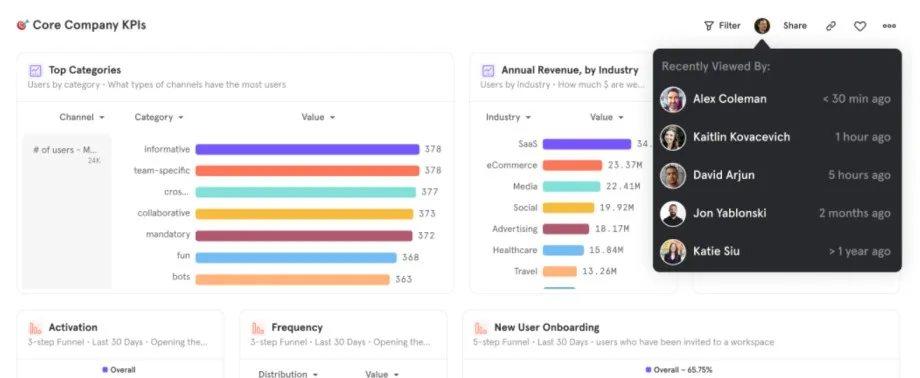Viewport: 920px width, 378px height.
Task: Click David Arjun's avatar
Action: click(672, 176)
